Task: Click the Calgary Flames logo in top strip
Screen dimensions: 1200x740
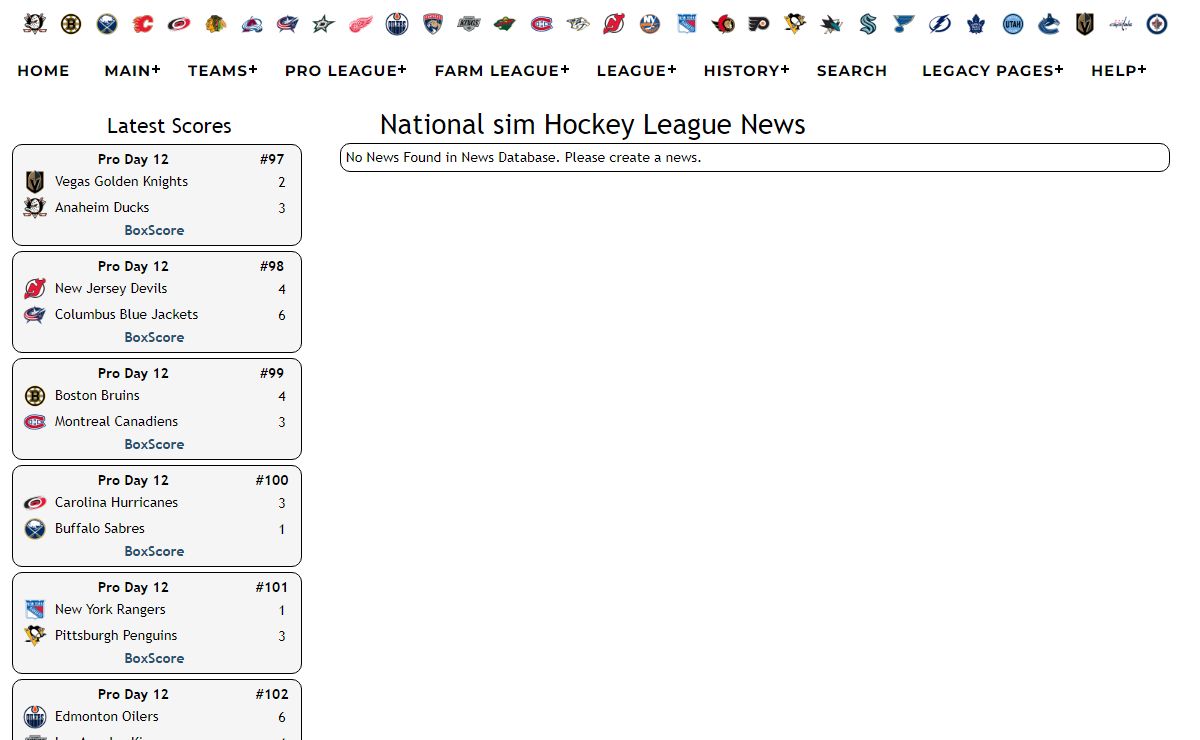Action: pyautogui.click(x=143, y=24)
